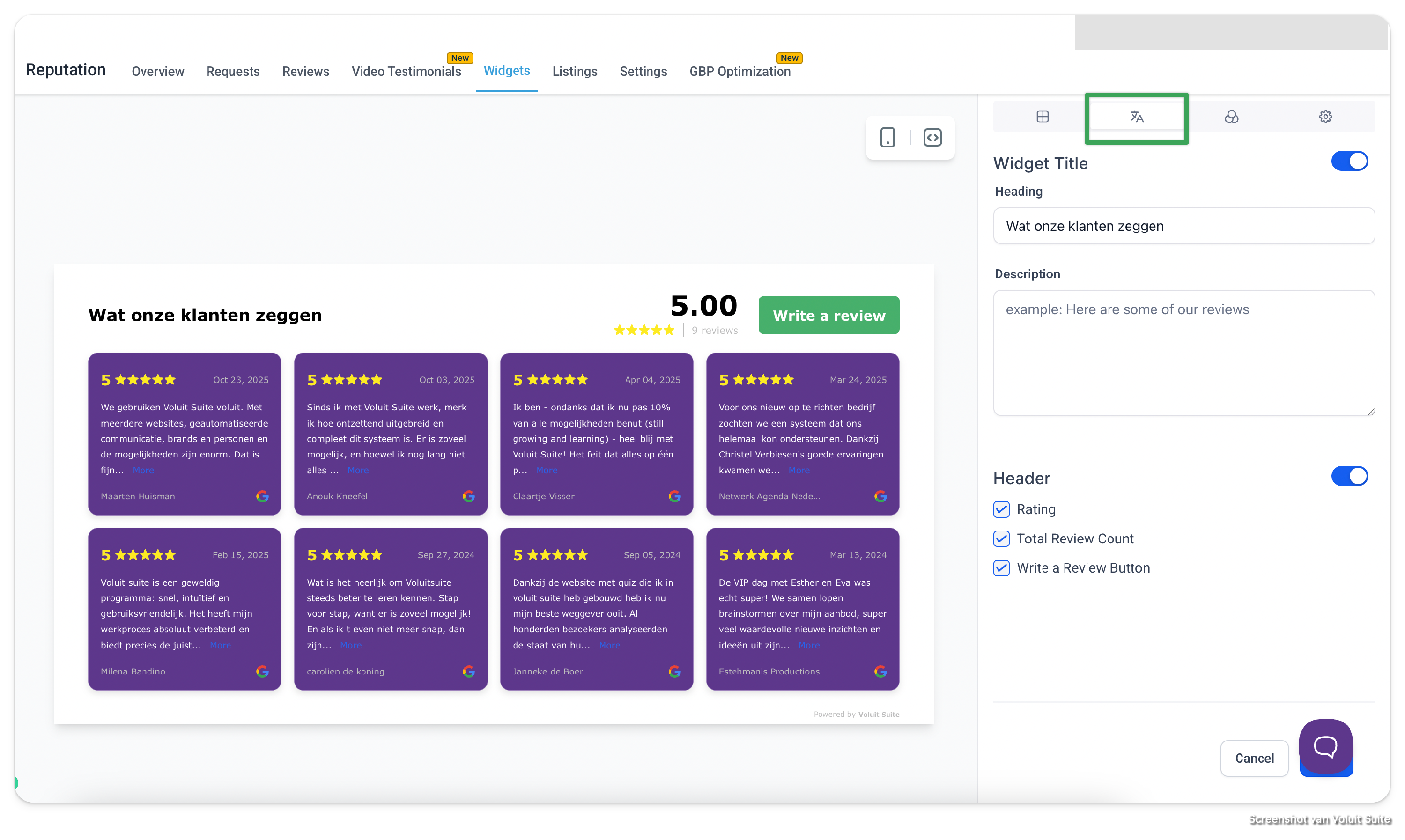This screenshot has height=840, width=1405.
Task: Uncheck Write a Review Button checkbox
Action: [x=1001, y=568]
